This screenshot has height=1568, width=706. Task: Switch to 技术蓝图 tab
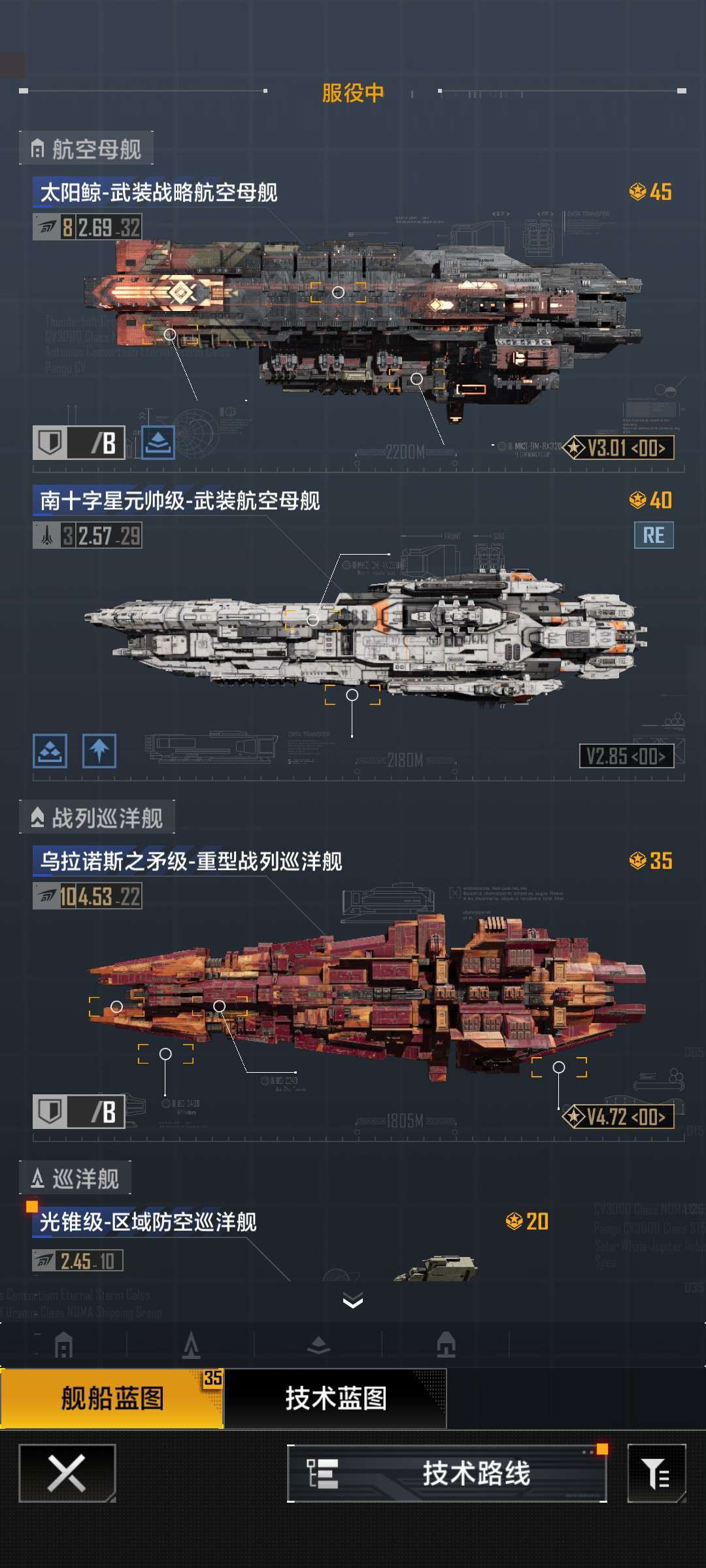[x=335, y=1398]
